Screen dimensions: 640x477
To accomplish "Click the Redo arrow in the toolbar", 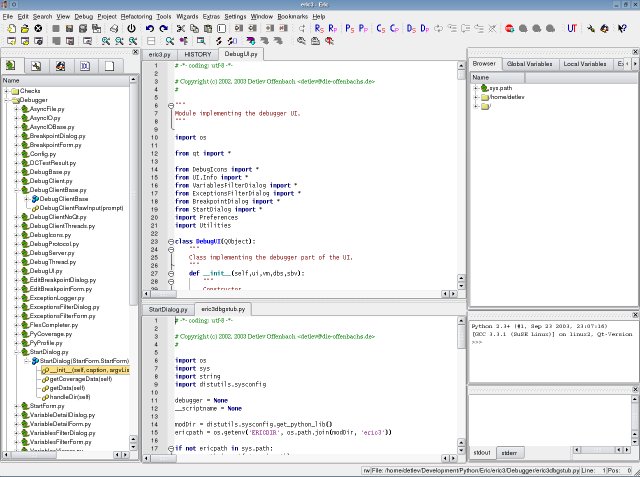I will 164,28.
